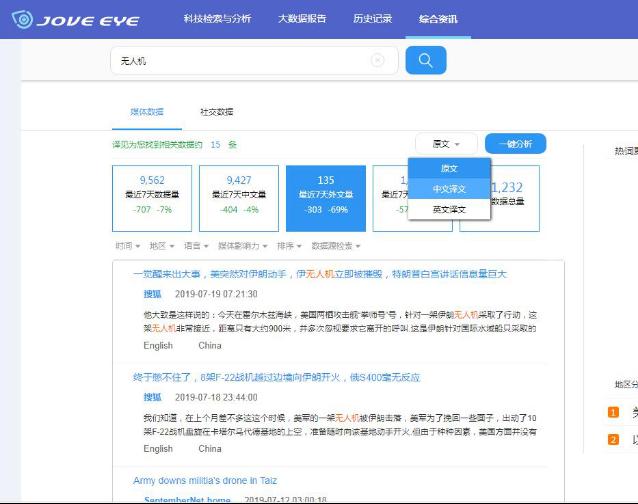
Task: Clear the search box with the X icon
Action: click(377, 60)
